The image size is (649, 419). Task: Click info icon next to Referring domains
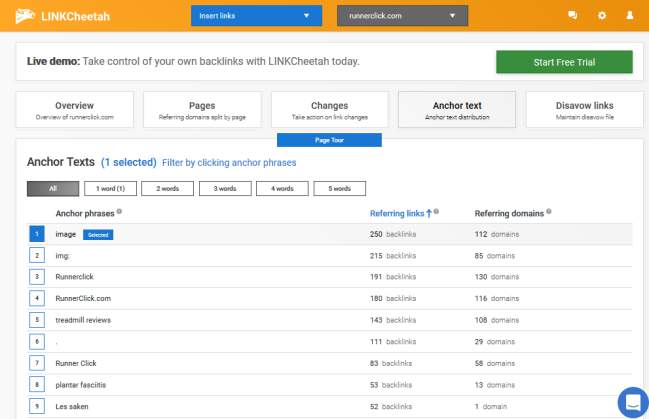tap(549, 211)
